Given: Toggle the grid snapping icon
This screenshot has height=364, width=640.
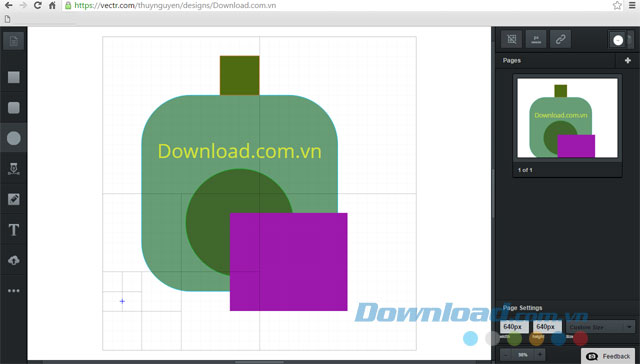Looking at the screenshot, I should point(511,39).
